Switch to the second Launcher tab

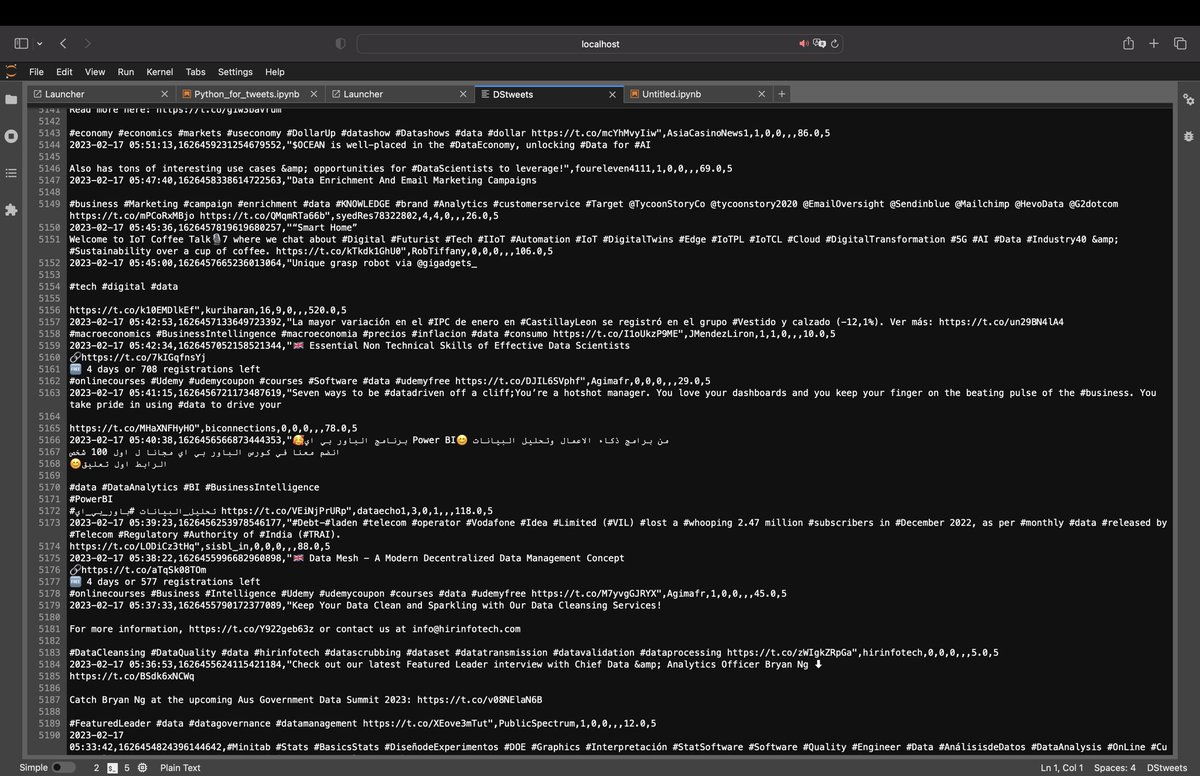pyautogui.click(x=399, y=94)
